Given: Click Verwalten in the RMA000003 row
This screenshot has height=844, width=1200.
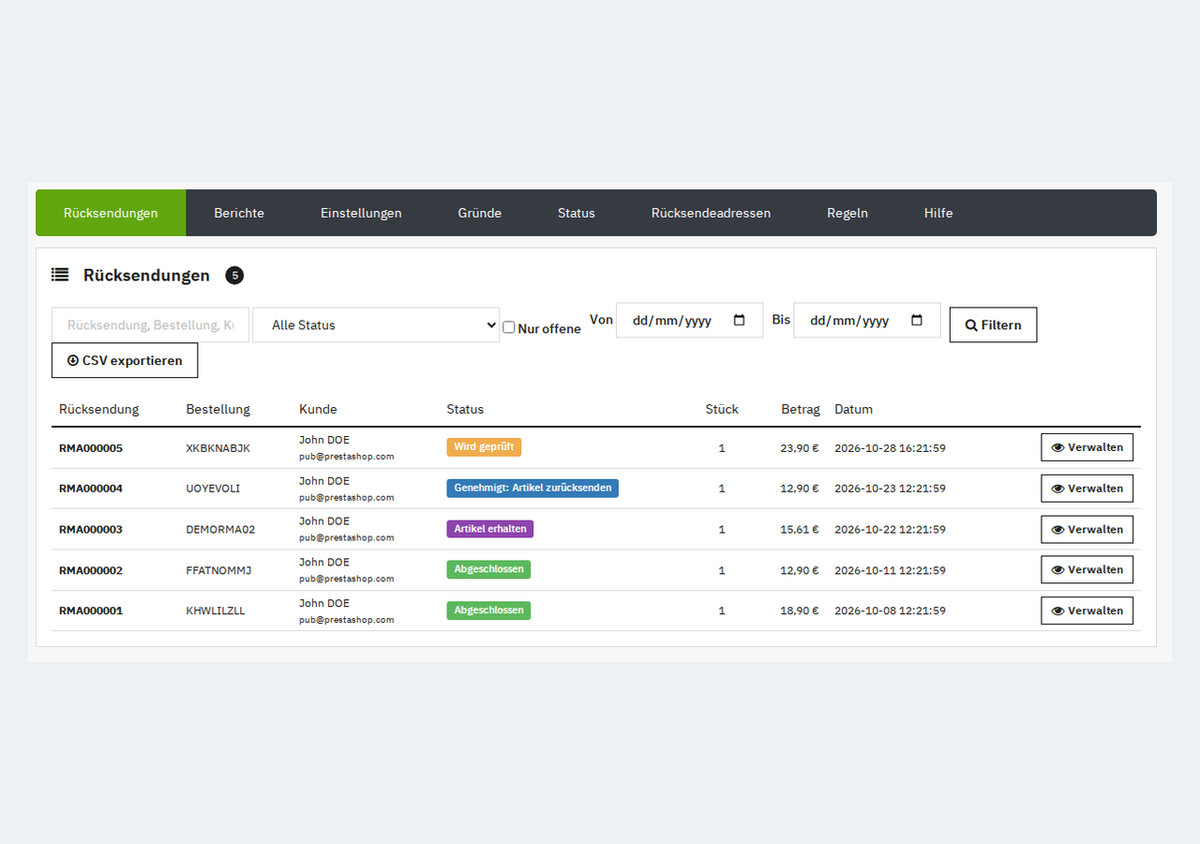Looking at the screenshot, I should (1087, 529).
